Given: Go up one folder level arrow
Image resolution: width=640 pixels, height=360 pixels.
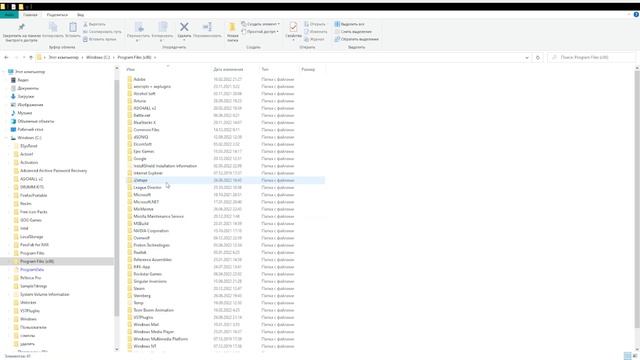Looking at the screenshot, I should pyautogui.click(x=31, y=58).
